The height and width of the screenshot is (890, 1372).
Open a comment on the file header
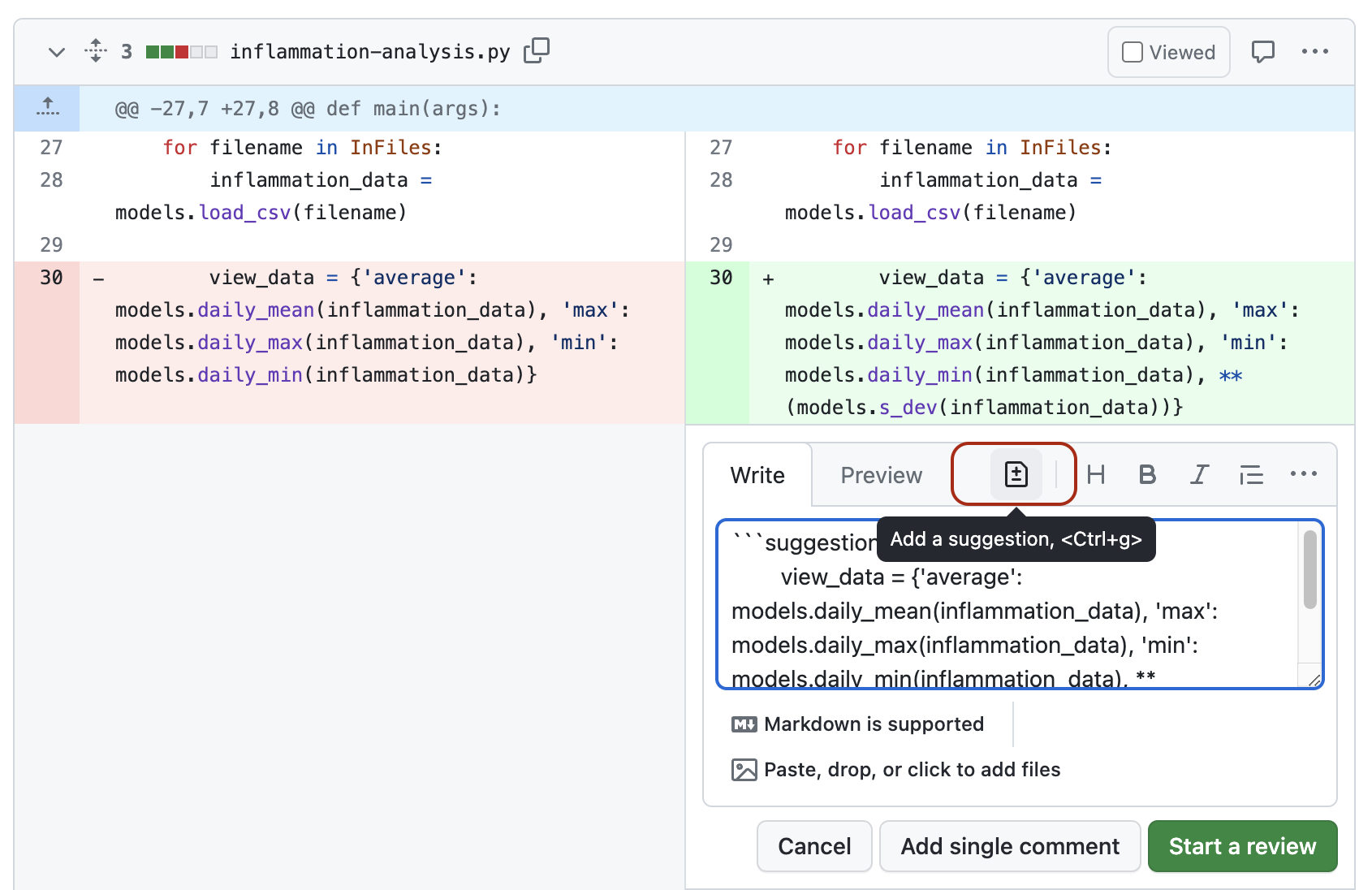[x=1263, y=51]
